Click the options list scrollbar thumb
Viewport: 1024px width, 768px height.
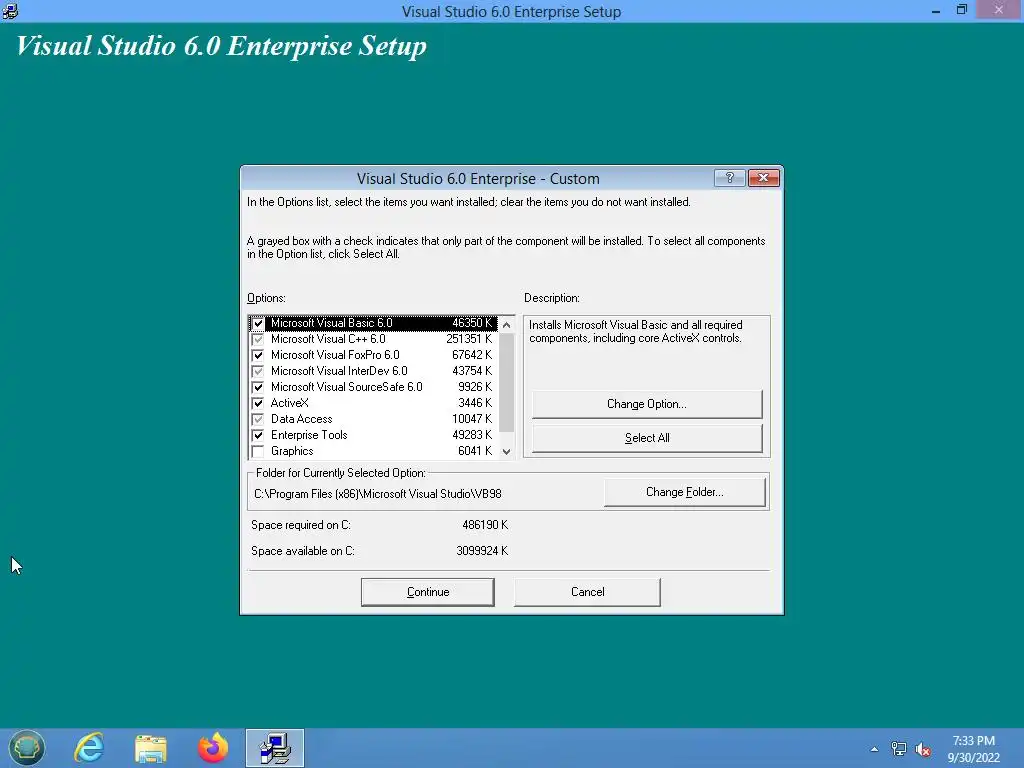[x=507, y=382]
